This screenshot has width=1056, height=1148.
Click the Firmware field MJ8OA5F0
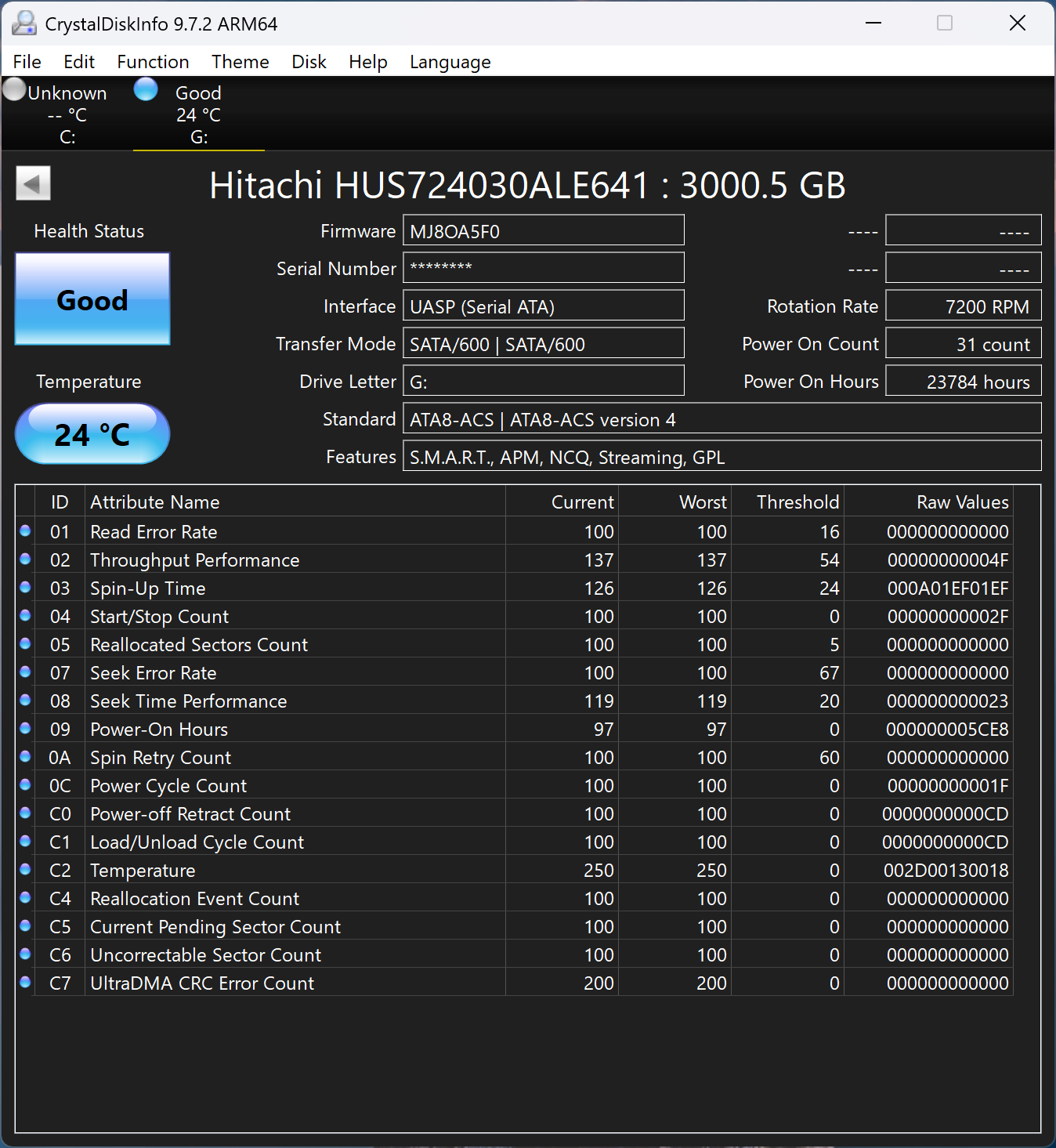543,231
